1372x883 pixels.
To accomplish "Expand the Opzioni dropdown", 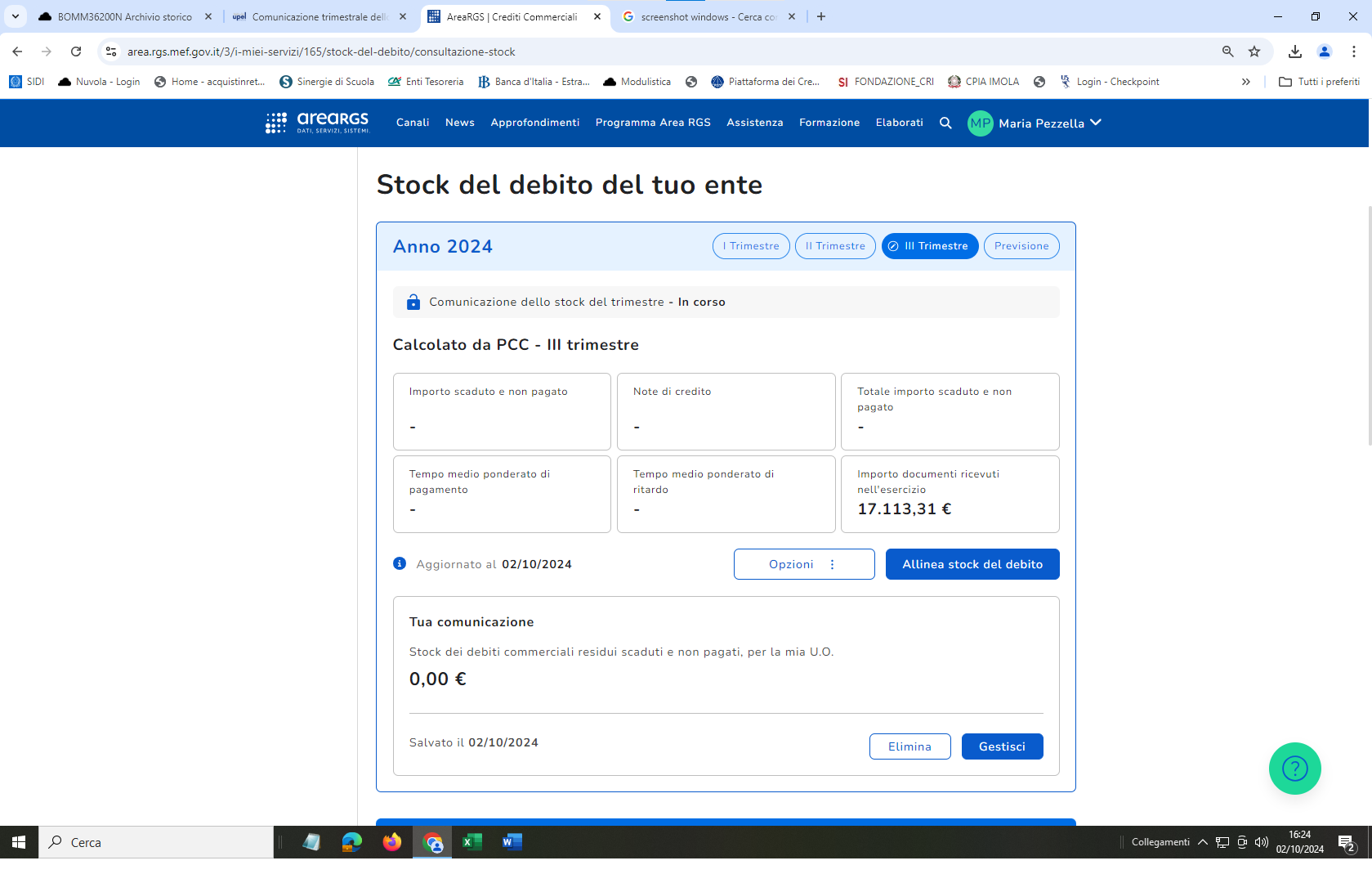I will [x=803, y=564].
